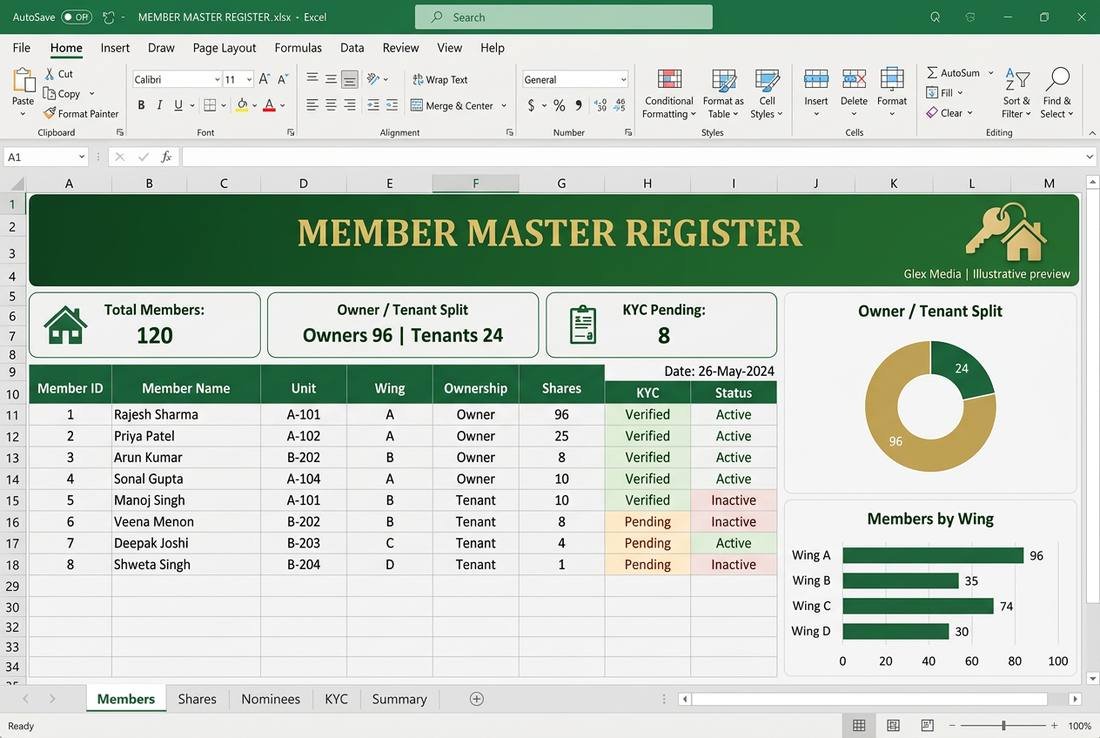Apply Comma Style format

tap(579, 105)
